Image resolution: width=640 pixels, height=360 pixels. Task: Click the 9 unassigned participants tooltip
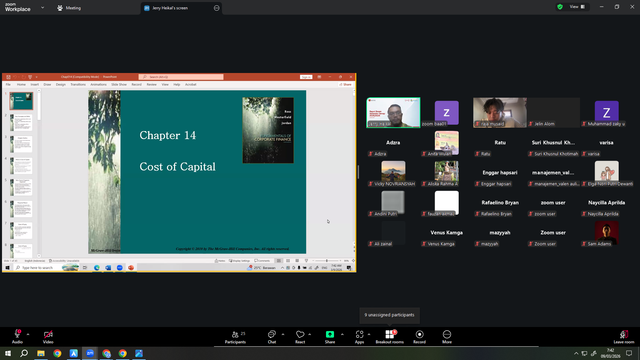[x=389, y=315]
